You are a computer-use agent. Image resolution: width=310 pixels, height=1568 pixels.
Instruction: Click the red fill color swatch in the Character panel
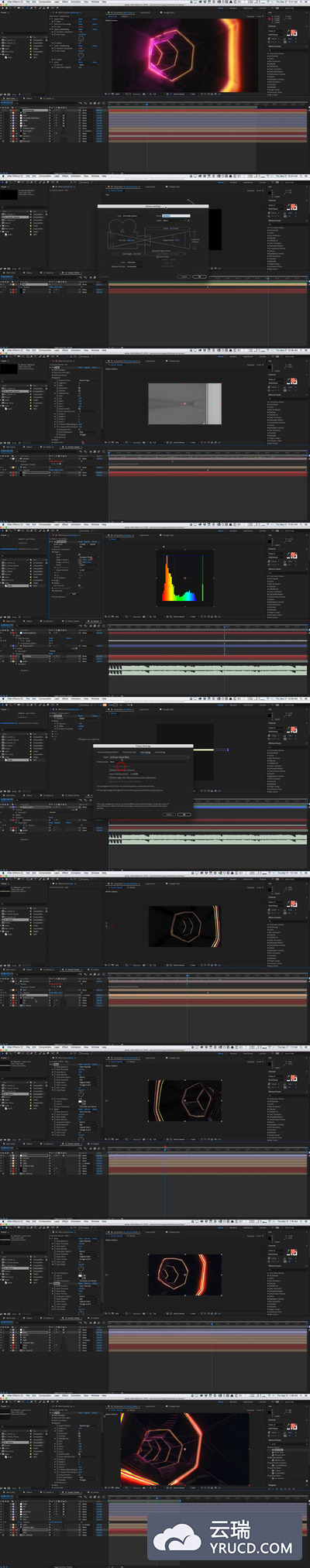tap(292, 32)
